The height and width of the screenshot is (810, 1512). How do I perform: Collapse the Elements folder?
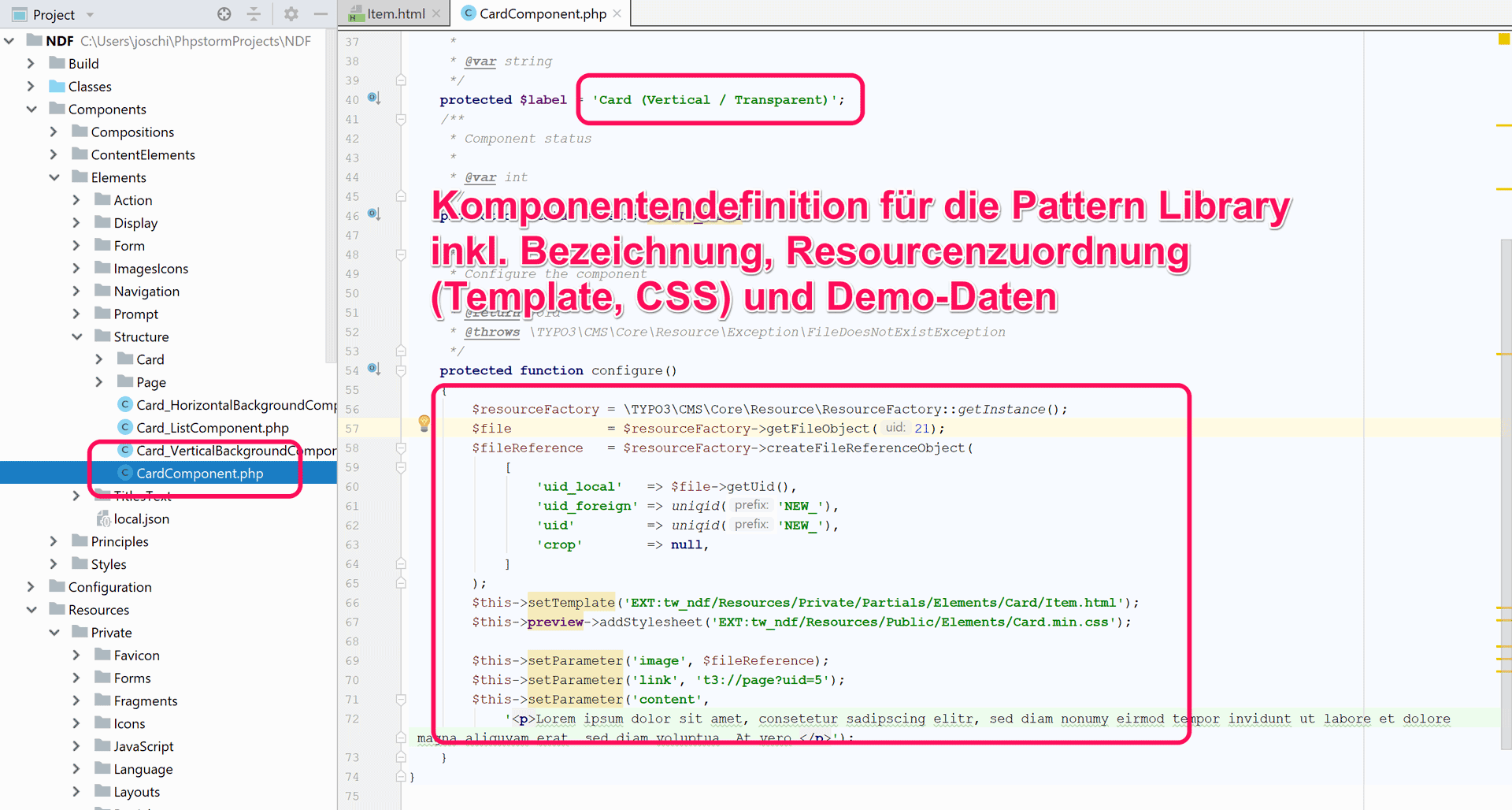[x=54, y=177]
